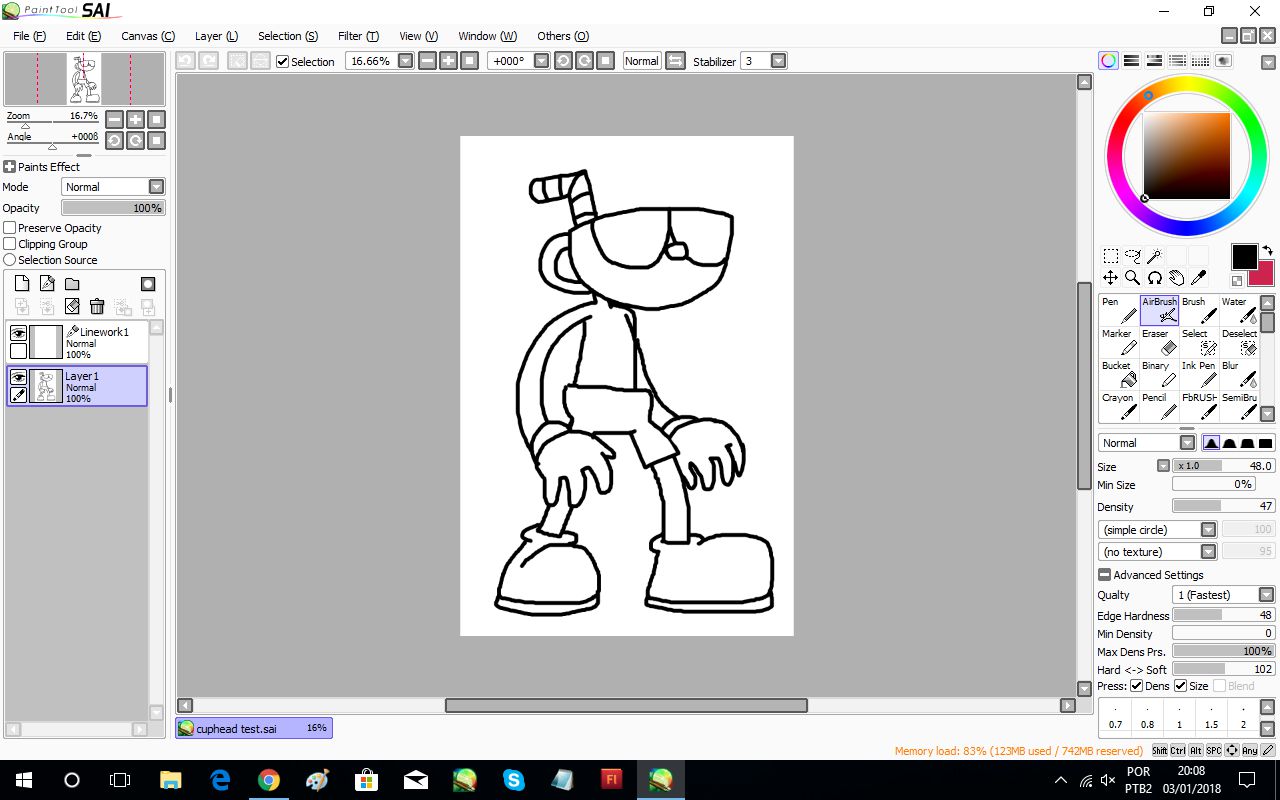Open Chrome from the Windows taskbar
The height and width of the screenshot is (800, 1280).
point(269,779)
